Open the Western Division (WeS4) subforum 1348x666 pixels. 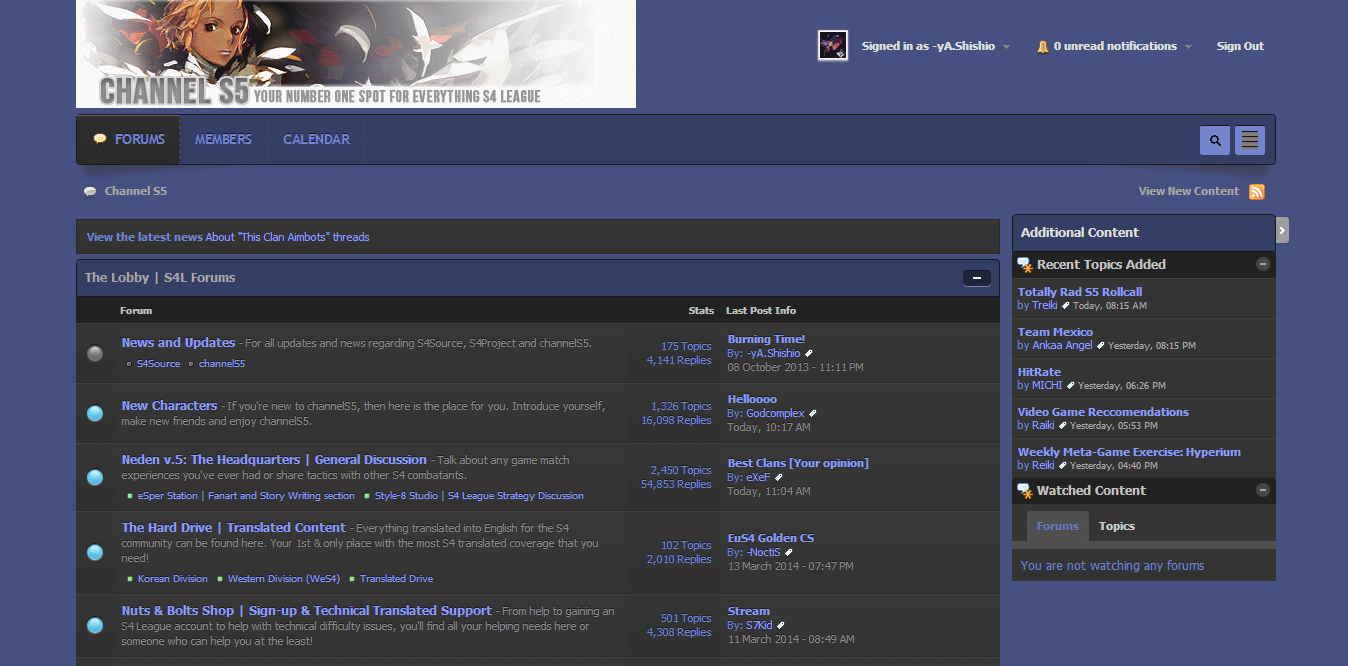(284, 579)
